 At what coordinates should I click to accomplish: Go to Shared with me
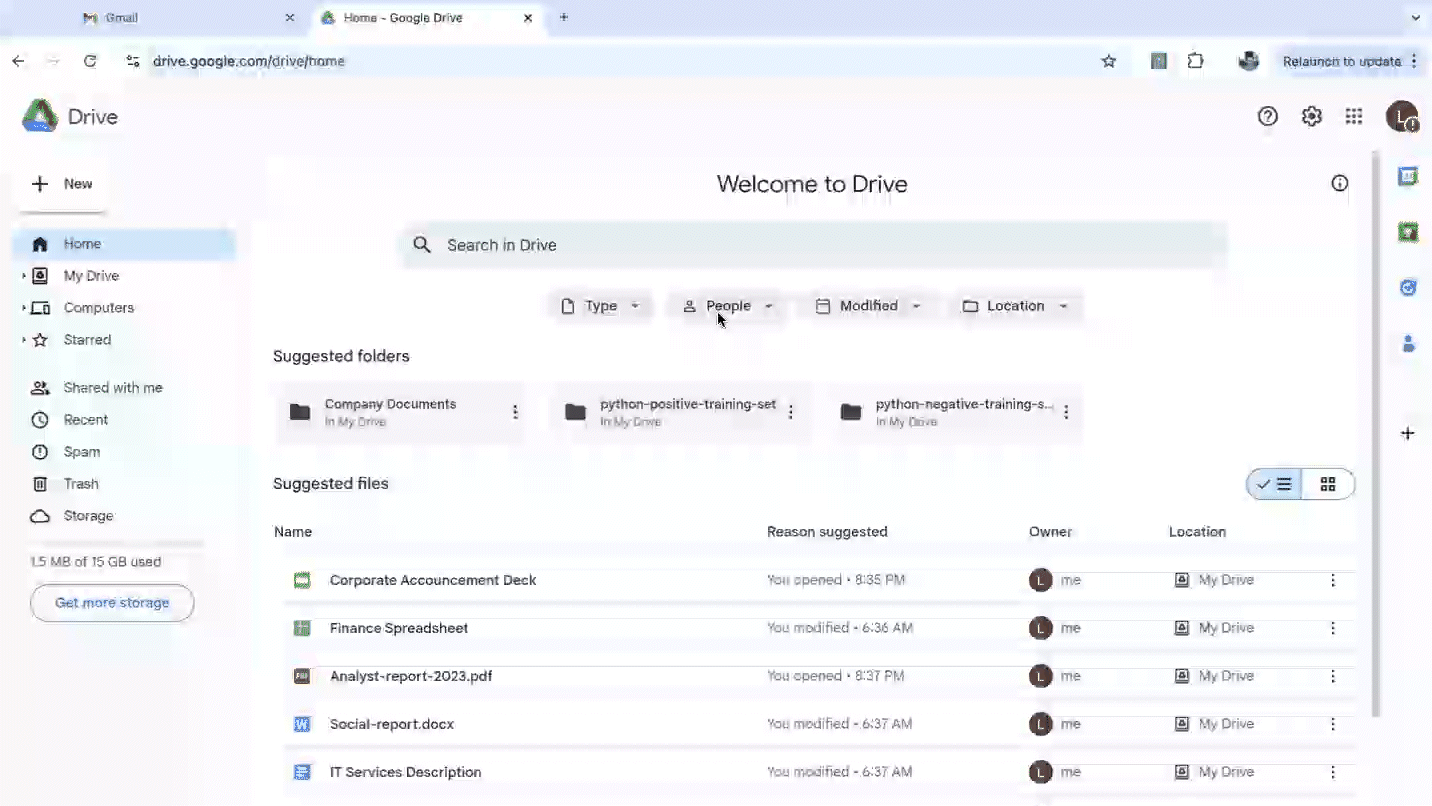coord(112,388)
